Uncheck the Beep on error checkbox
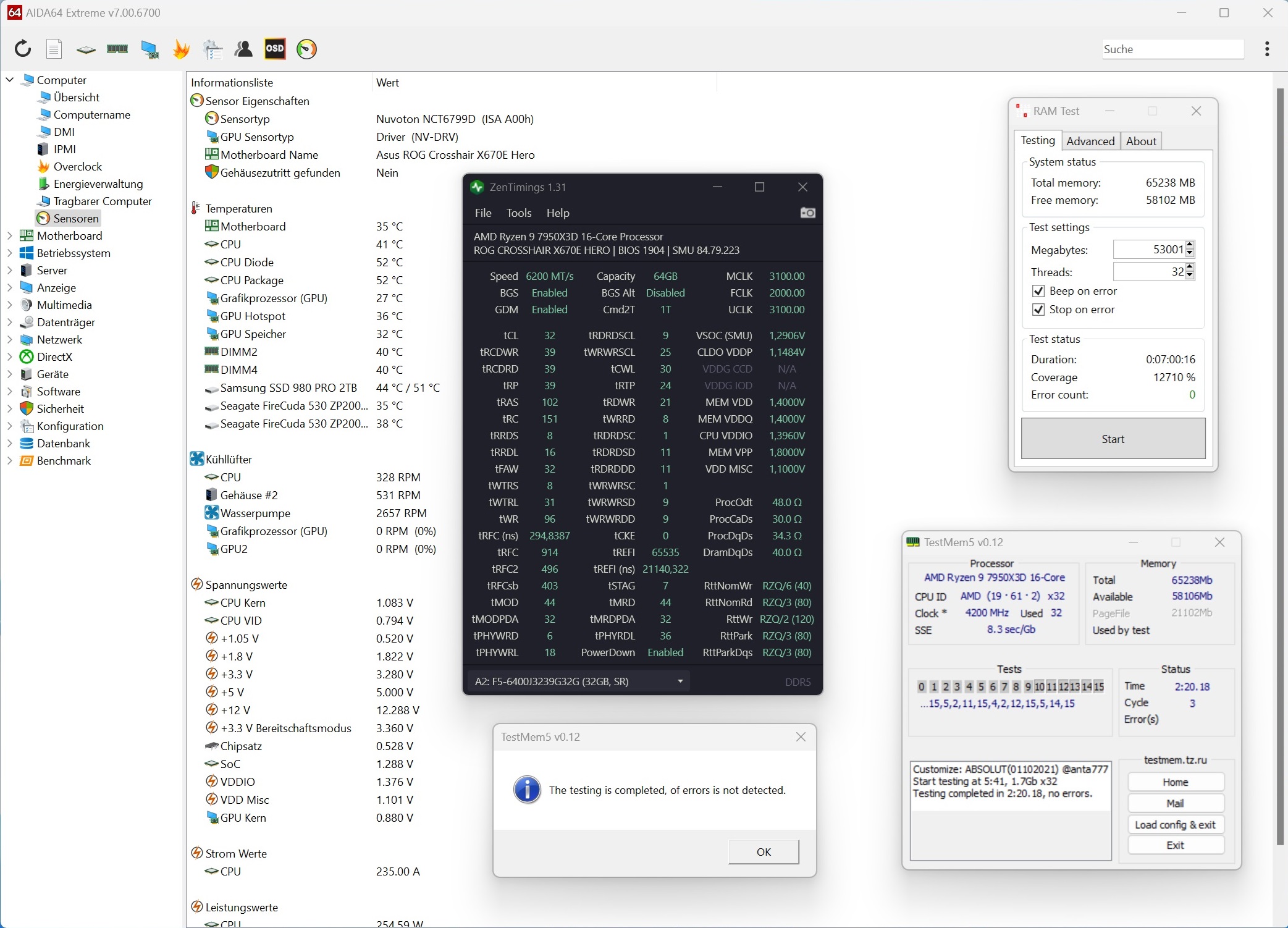Image resolution: width=1288 pixels, height=928 pixels. (x=1038, y=291)
